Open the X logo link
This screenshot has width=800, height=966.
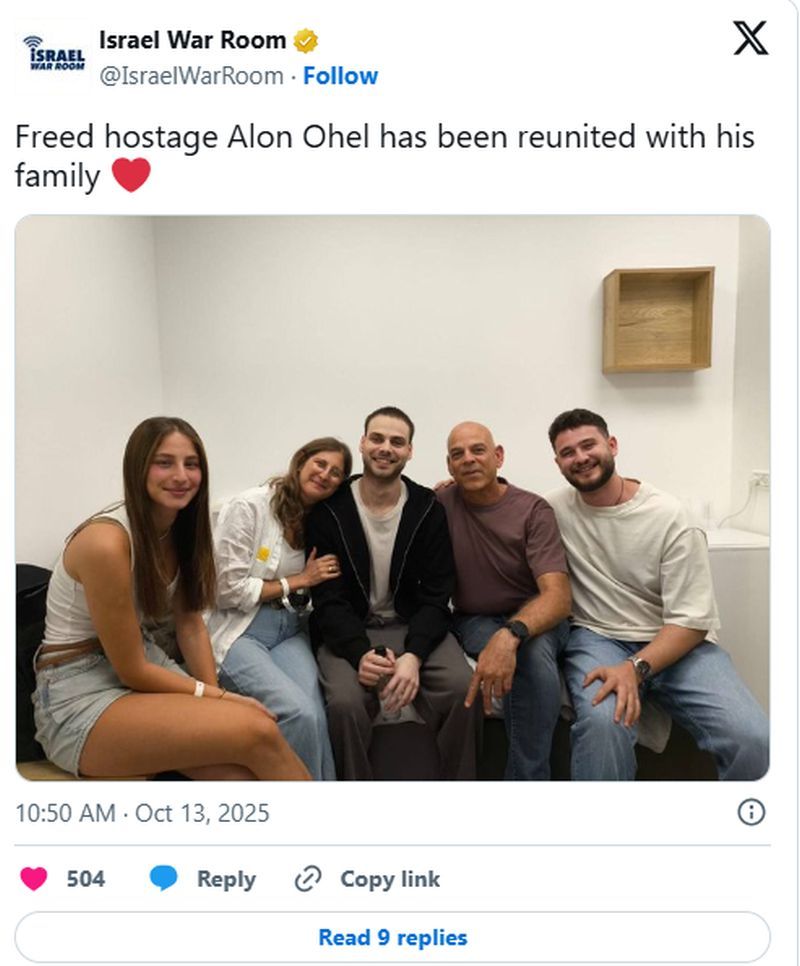(x=750, y=38)
